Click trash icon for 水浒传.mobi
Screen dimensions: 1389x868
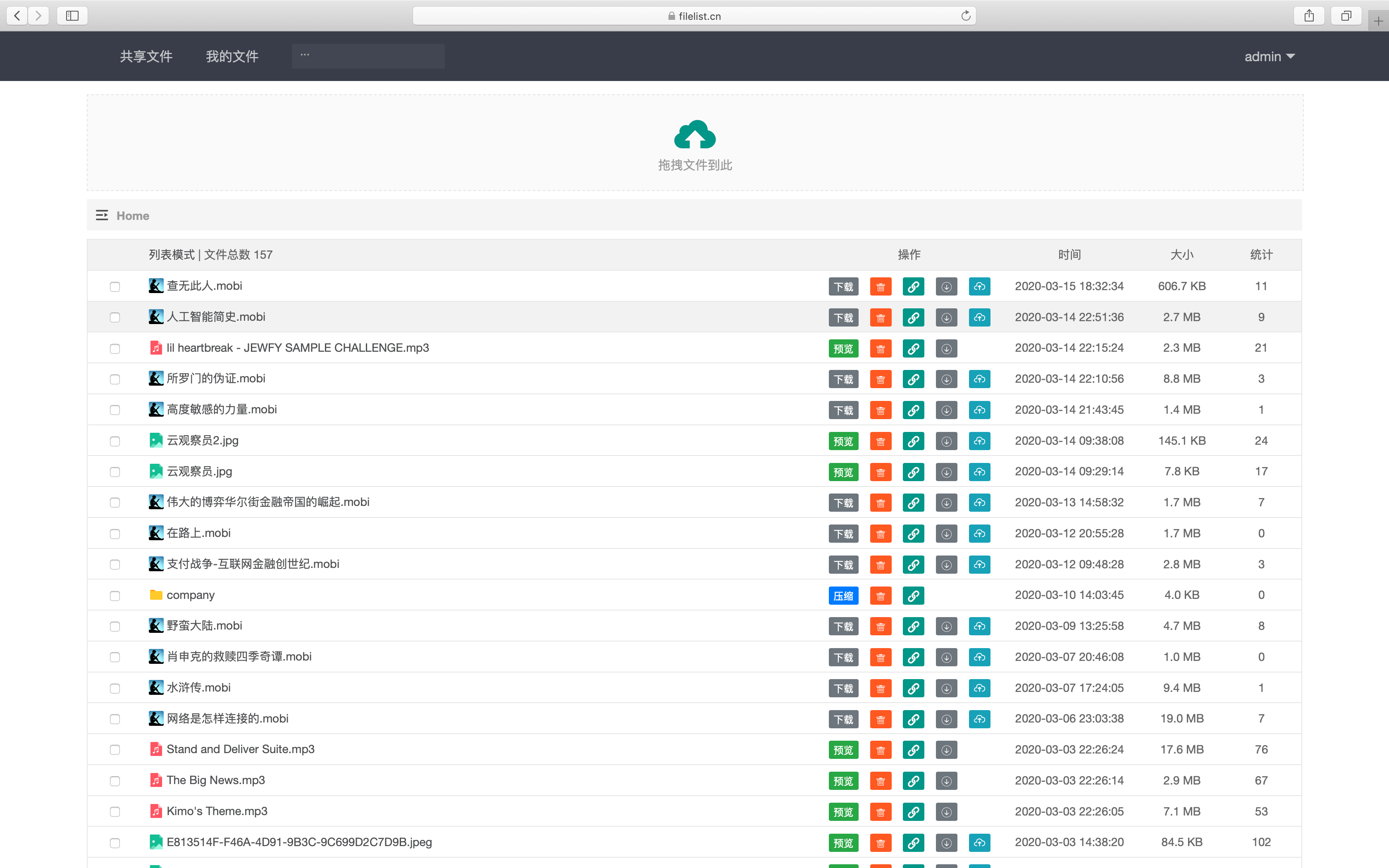pyautogui.click(x=881, y=688)
